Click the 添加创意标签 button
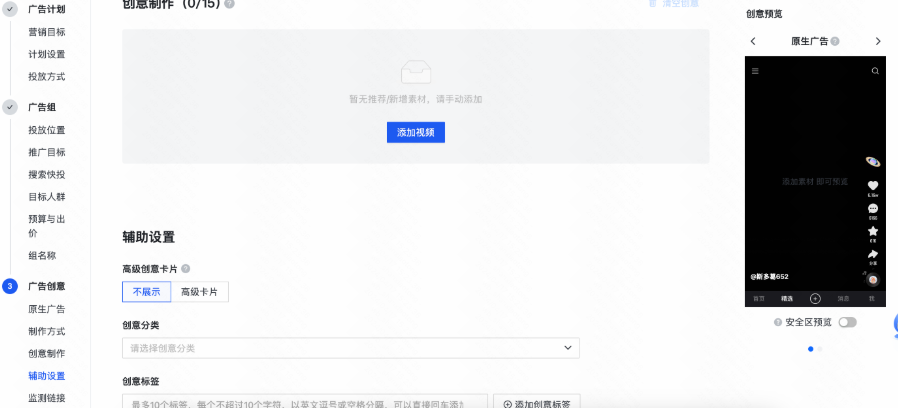This screenshot has width=898, height=408. tap(537, 401)
